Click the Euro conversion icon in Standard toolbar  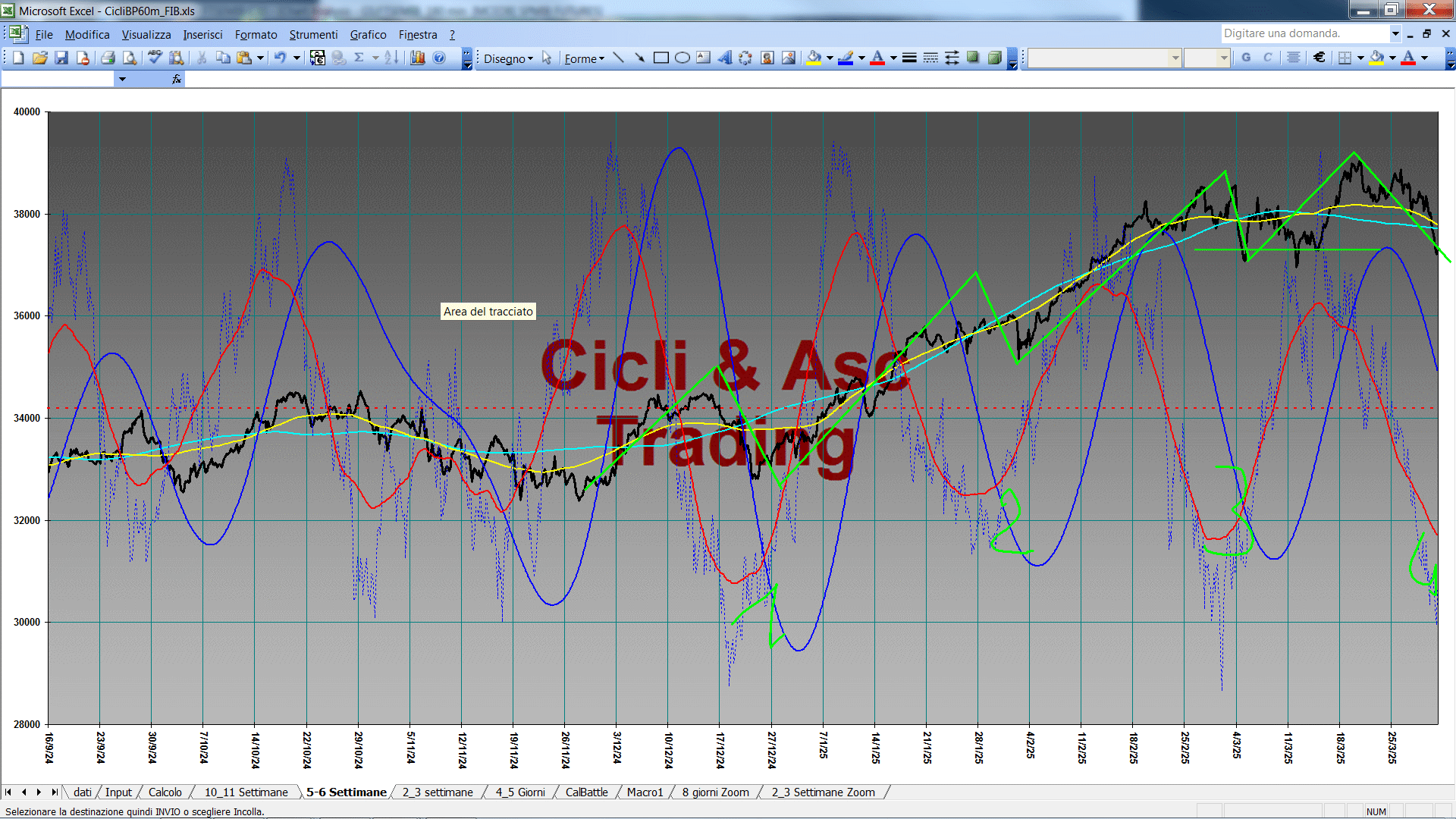point(317,58)
